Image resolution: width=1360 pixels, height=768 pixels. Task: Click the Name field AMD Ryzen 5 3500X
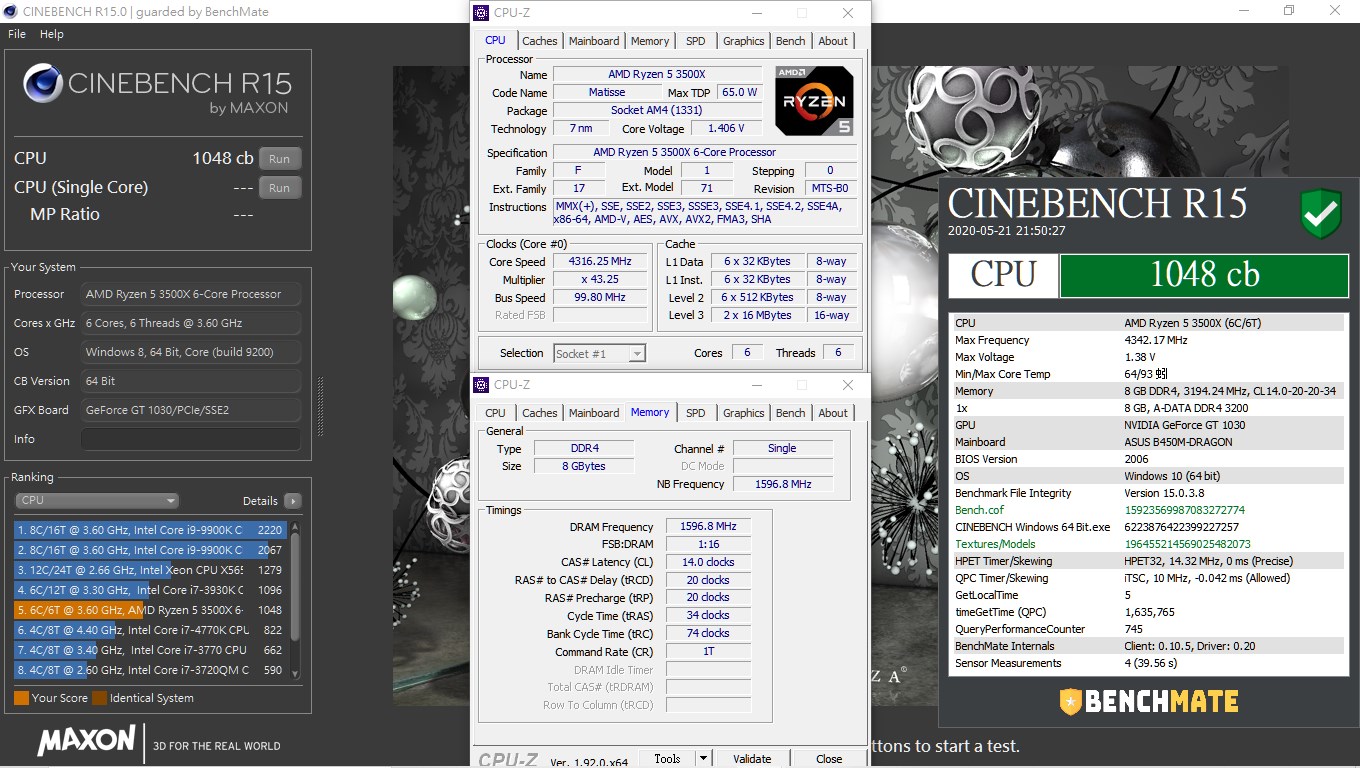click(657, 75)
